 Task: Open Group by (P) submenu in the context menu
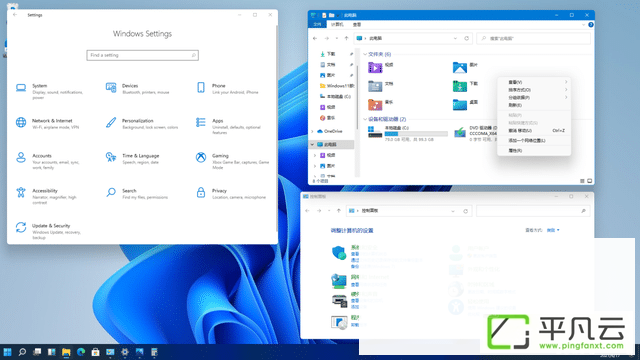click(x=533, y=98)
